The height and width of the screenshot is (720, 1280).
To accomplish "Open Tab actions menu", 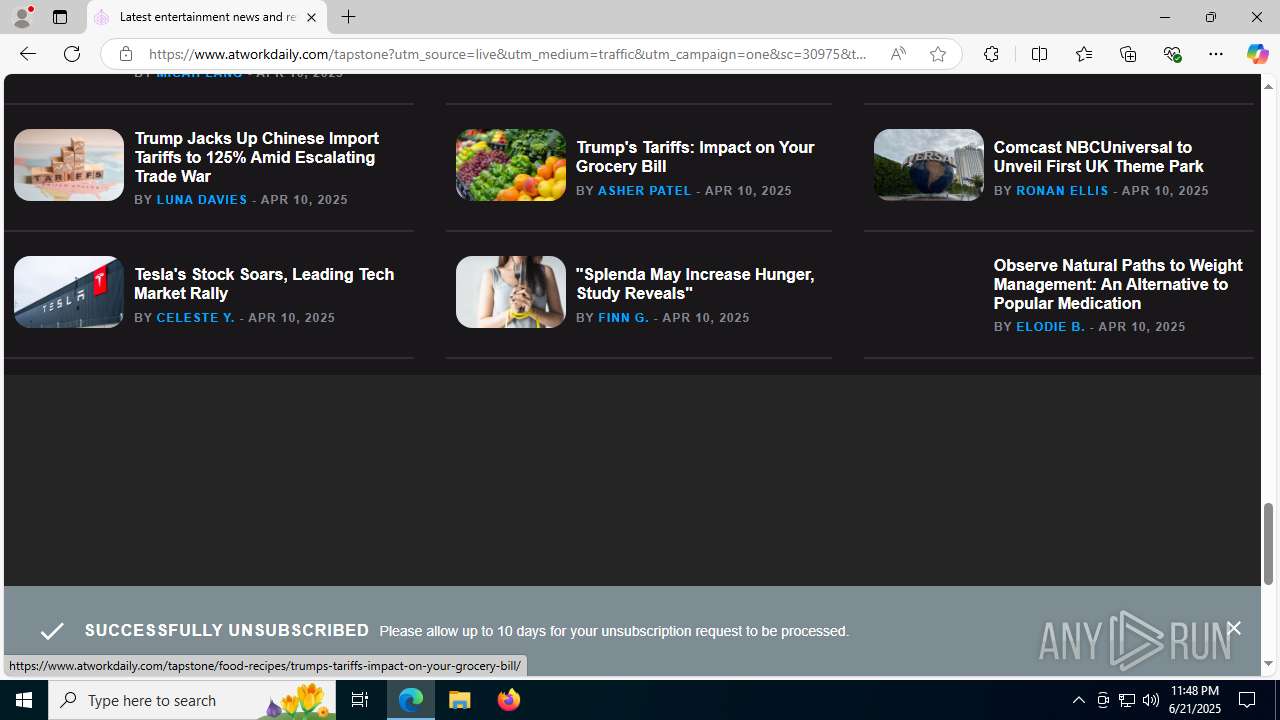I will [x=59, y=17].
